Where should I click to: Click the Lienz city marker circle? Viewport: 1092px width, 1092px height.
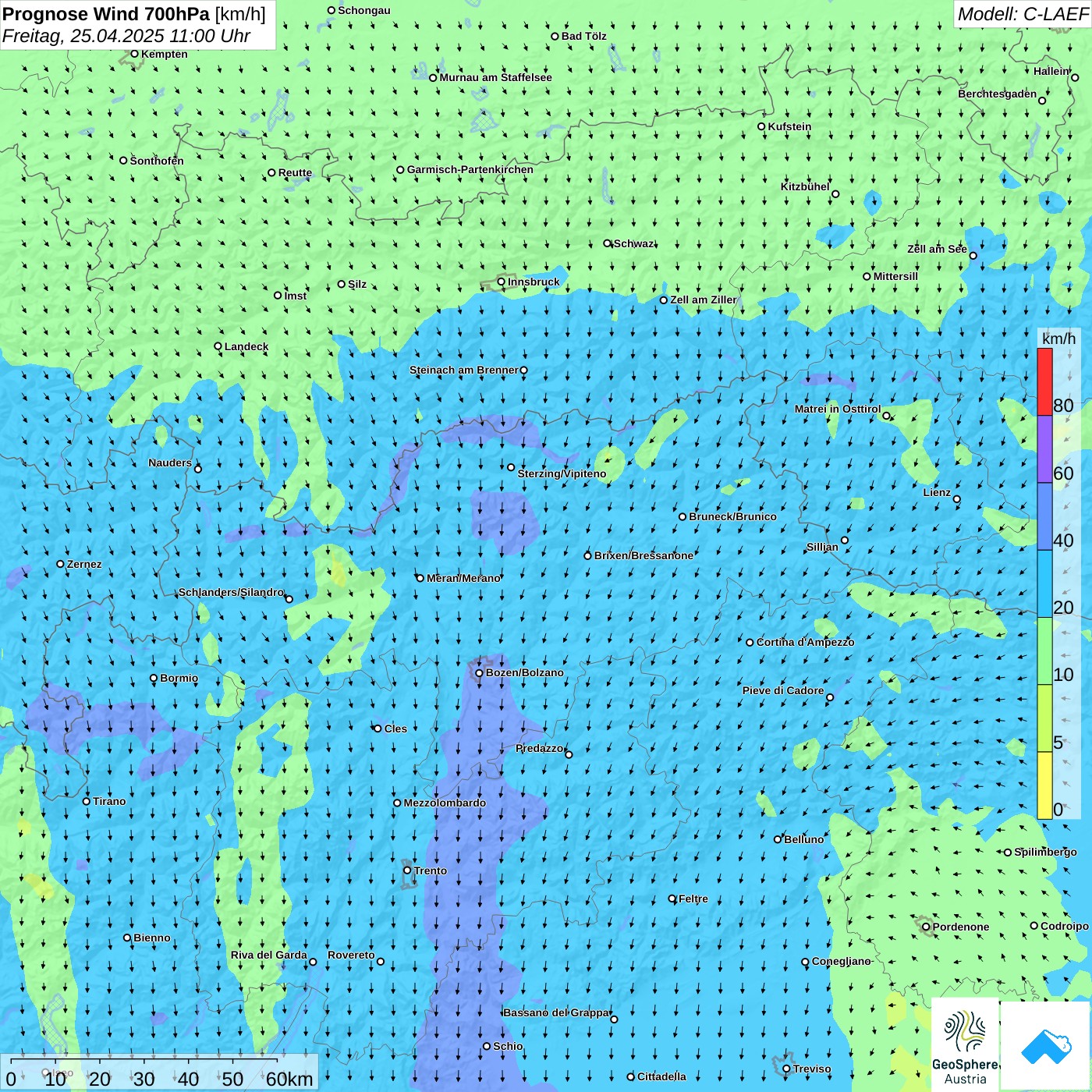[x=957, y=499]
